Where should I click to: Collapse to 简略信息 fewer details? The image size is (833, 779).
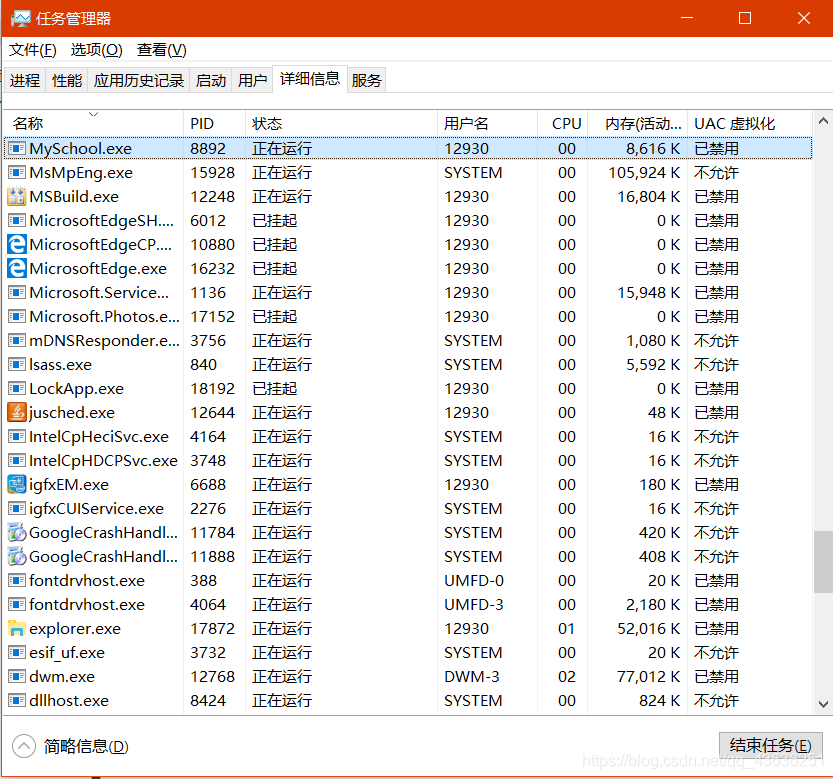[x=71, y=746]
